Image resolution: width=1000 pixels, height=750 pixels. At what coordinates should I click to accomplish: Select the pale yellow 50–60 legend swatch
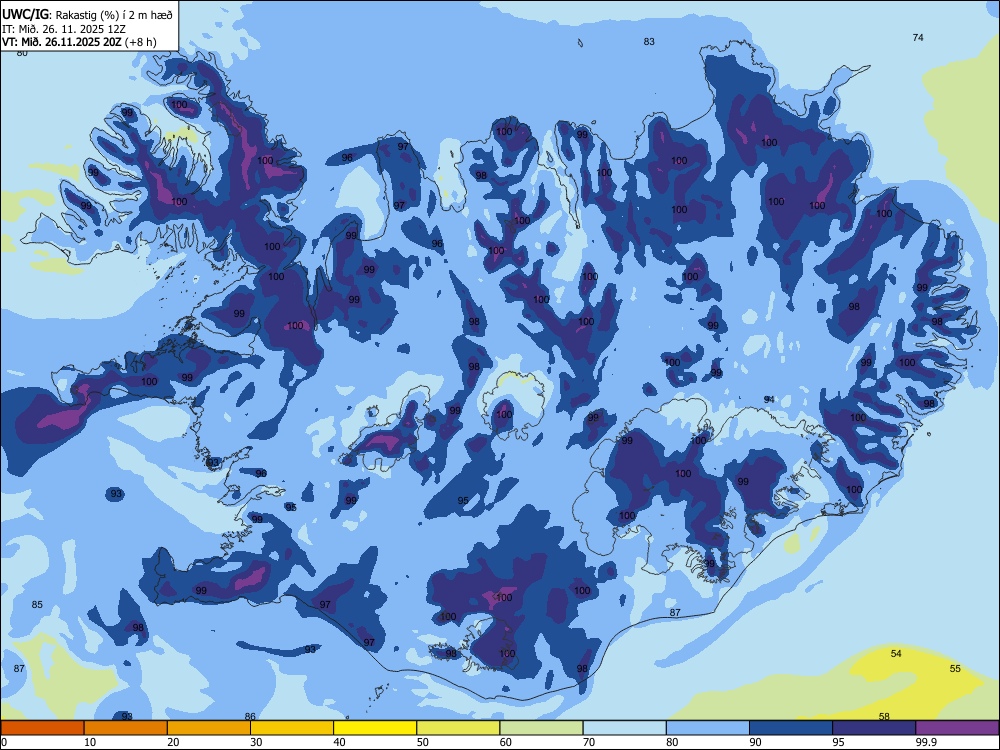coord(458,728)
